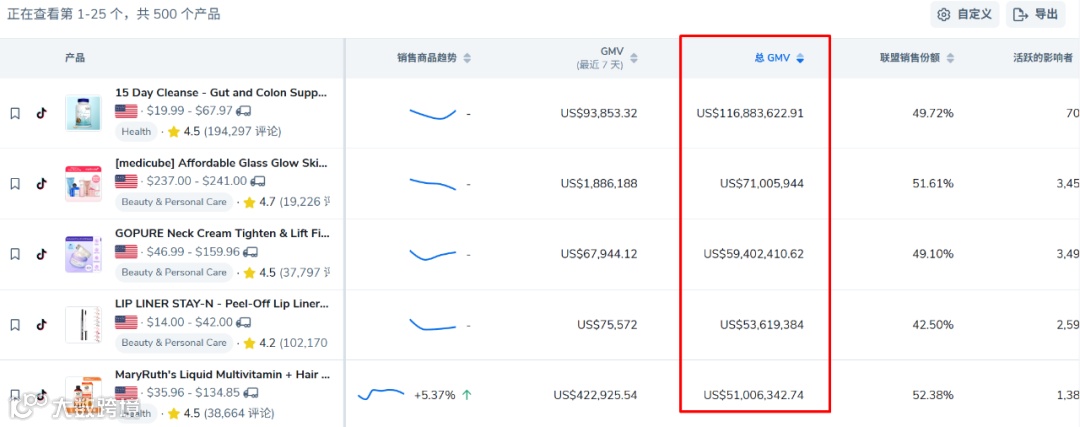This screenshot has height=427, width=1080.
Task: Click shipping truck icon in medicube row
Action: pos(258,181)
